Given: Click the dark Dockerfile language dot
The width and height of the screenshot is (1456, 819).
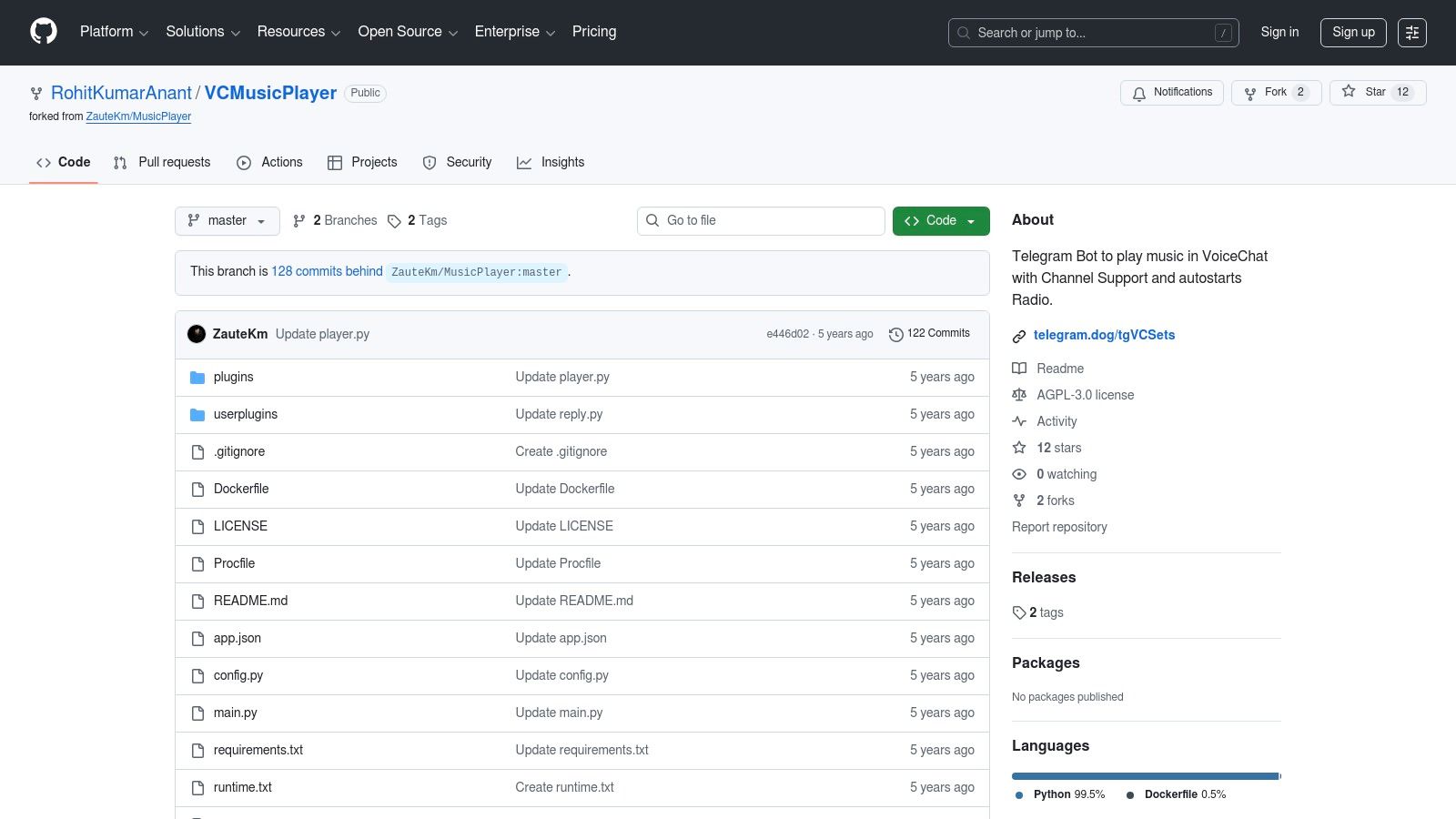Looking at the screenshot, I should 1130,795.
